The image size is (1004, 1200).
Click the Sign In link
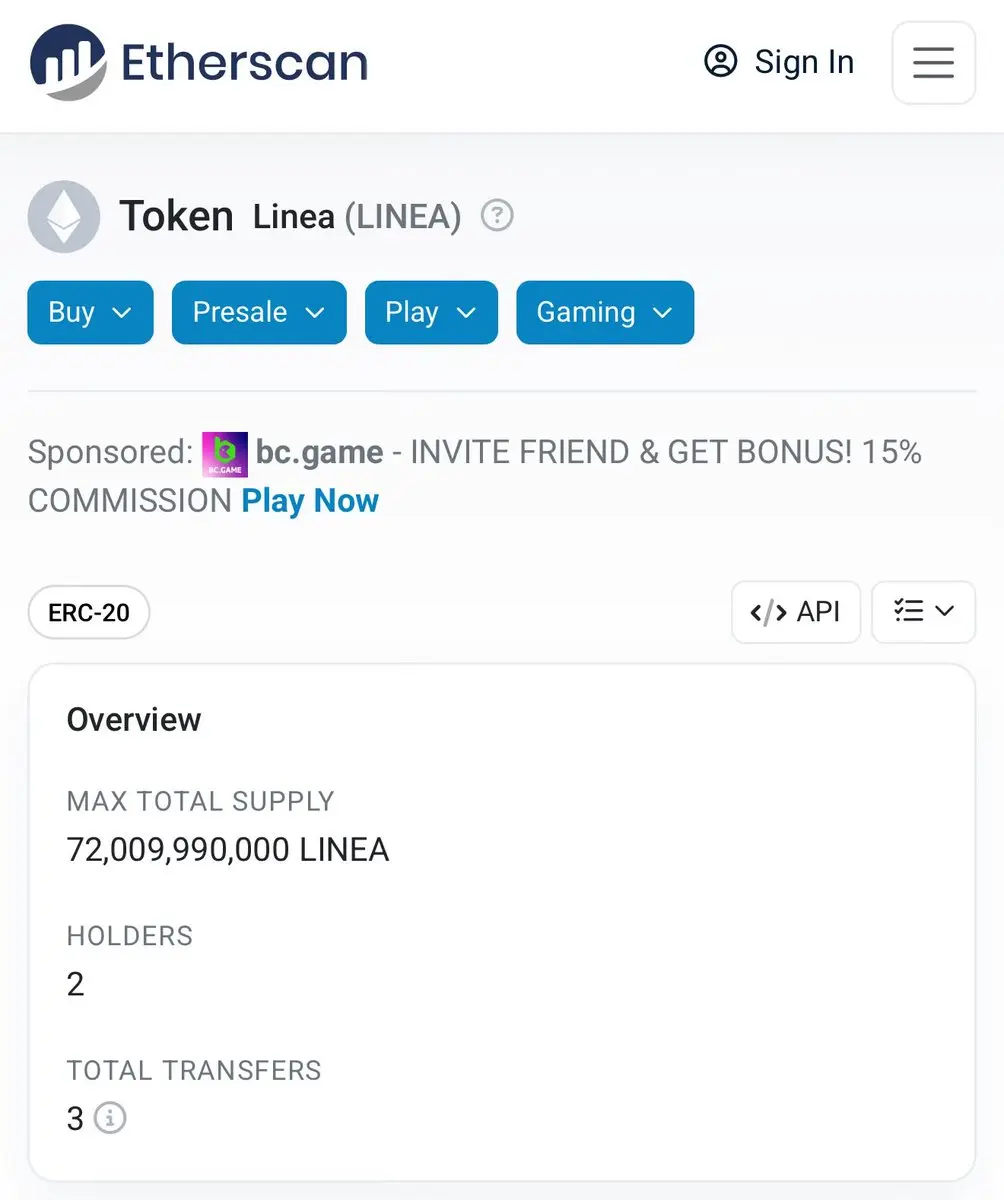pyautogui.click(x=804, y=62)
